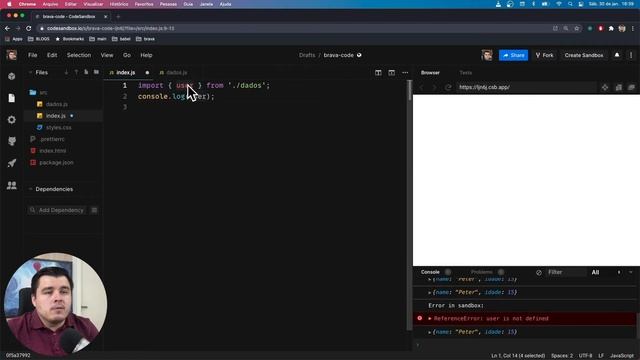The width and height of the screenshot is (640, 360).
Task: Create new file via Files header icon
Action: click(x=86, y=72)
